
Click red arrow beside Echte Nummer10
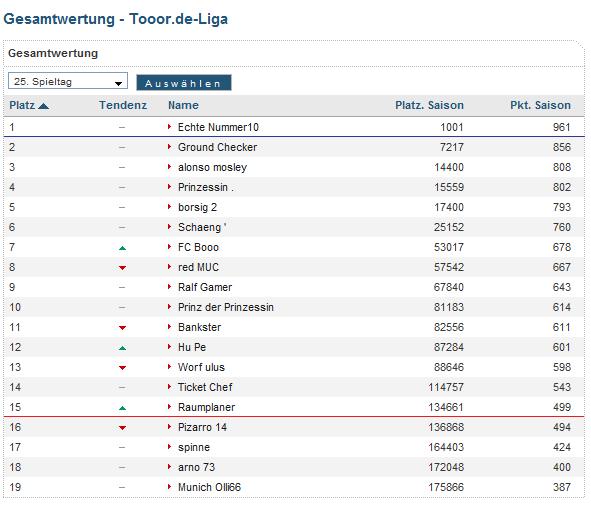(x=170, y=127)
